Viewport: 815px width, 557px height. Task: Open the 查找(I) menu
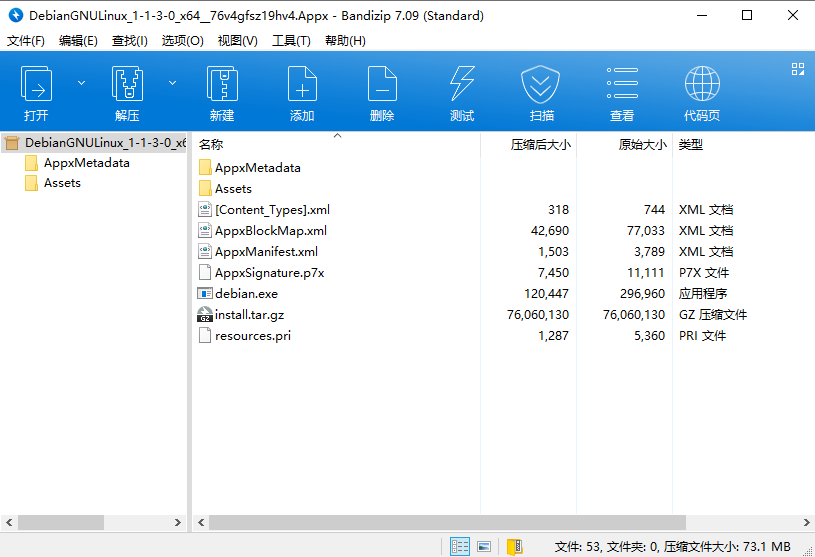(129, 41)
